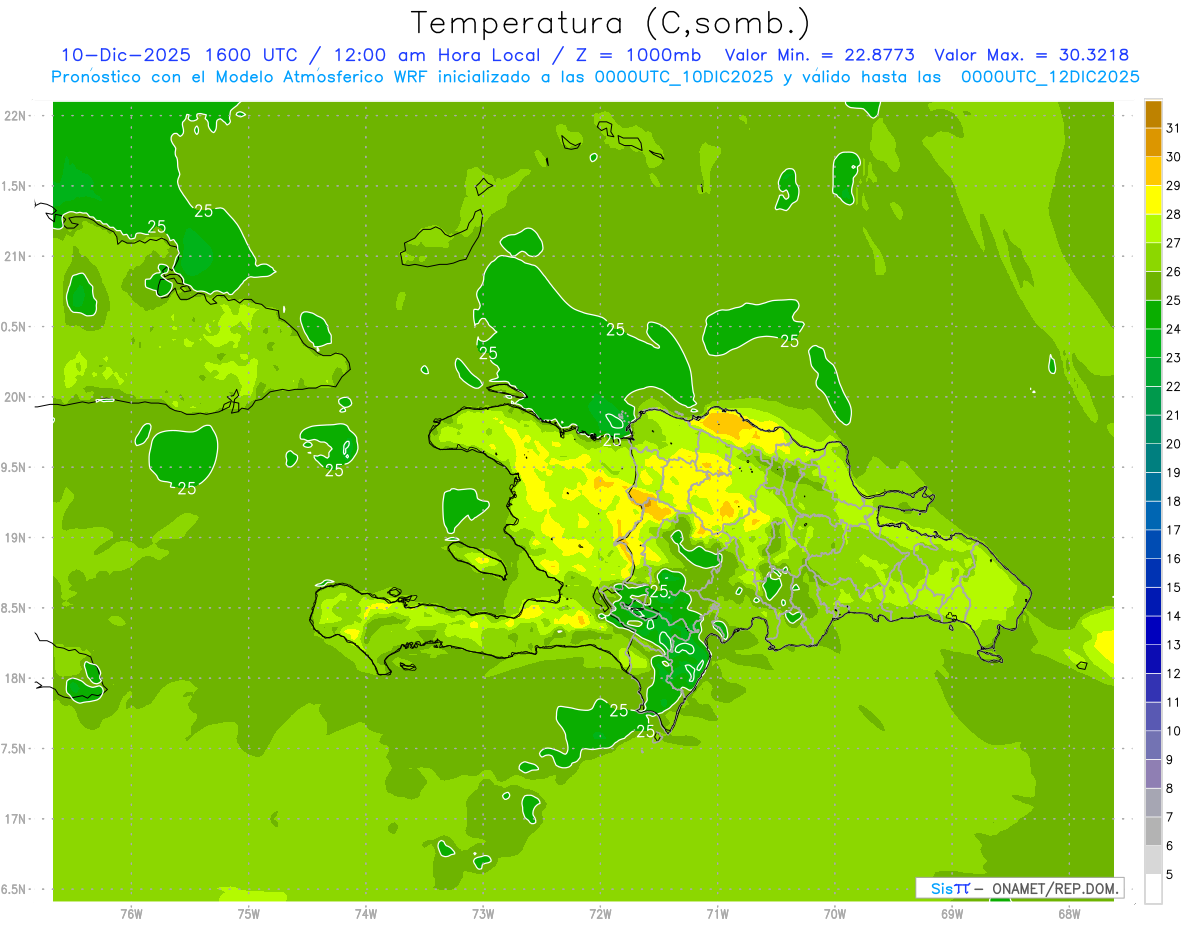The image size is (1200, 927).
Task: Click the dark blue colorbar segment between 13 and 14
Action: click(1153, 630)
